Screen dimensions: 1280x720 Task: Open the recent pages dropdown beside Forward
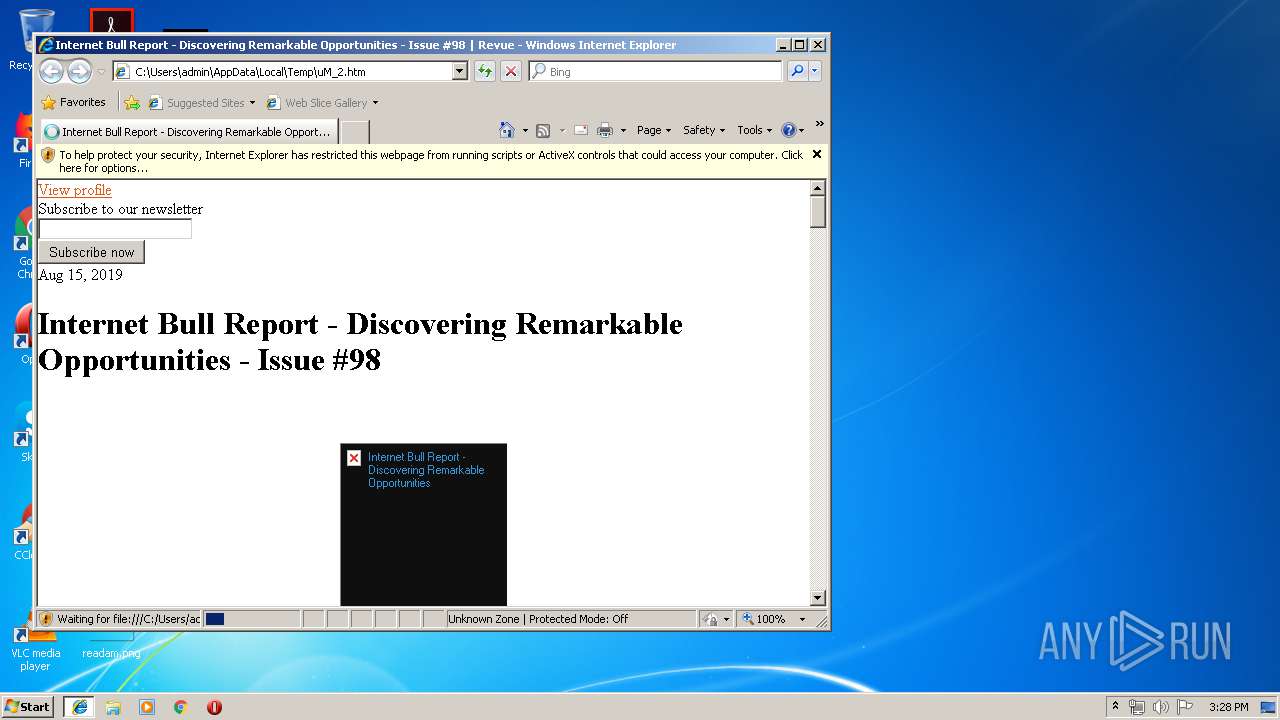tap(101, 72)
